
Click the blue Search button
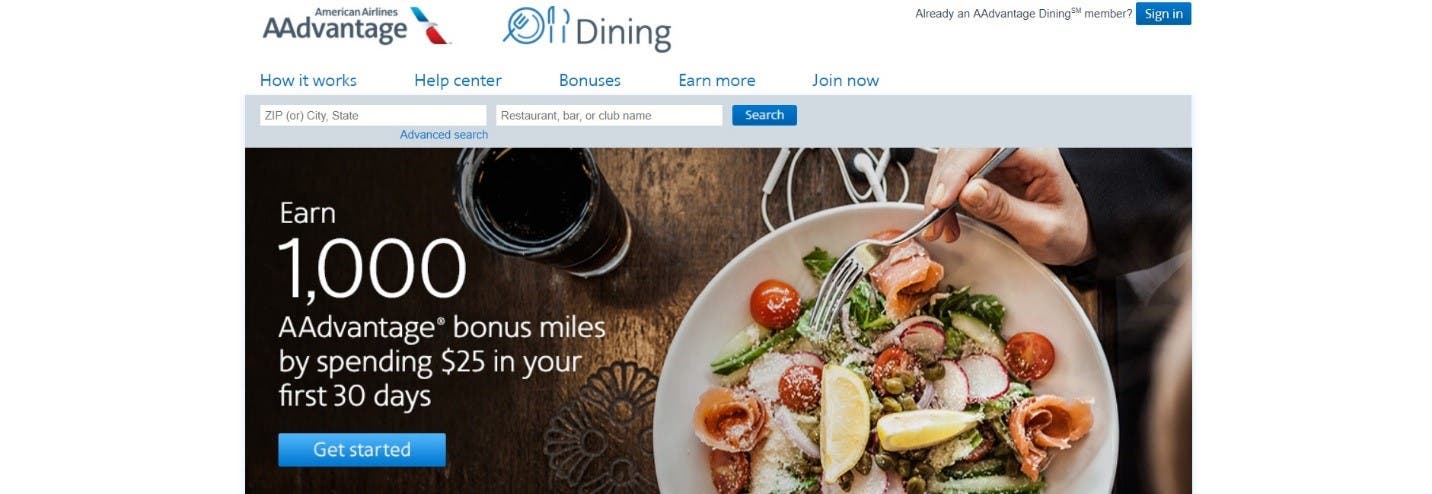coord(764,115)
